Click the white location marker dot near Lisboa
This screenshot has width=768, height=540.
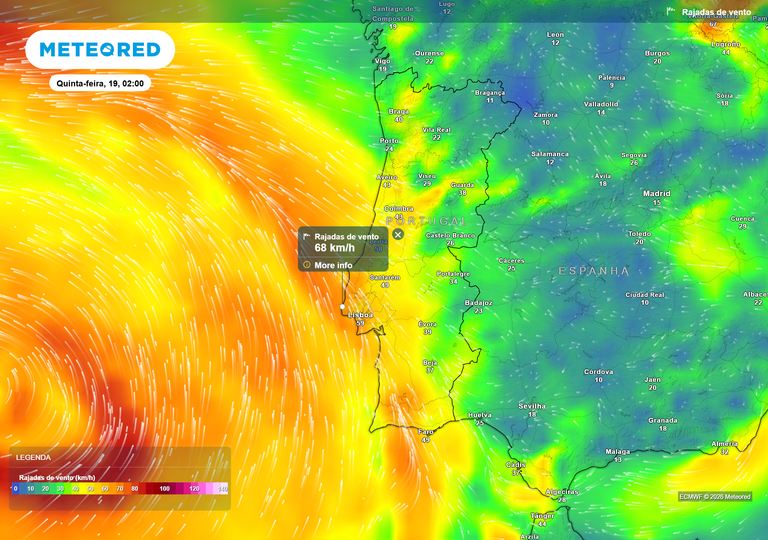tap(343, 306)
